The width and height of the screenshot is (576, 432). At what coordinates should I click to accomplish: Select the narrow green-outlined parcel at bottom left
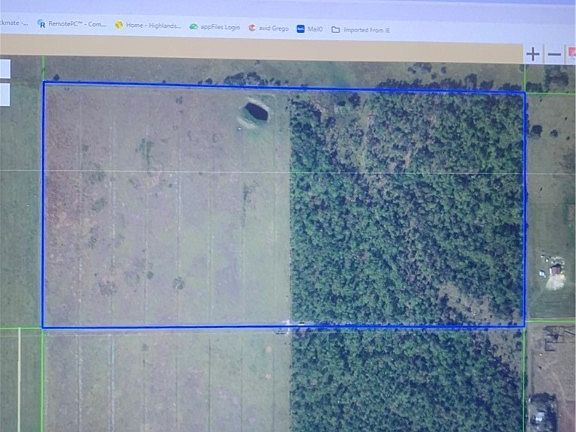point(30,380)
